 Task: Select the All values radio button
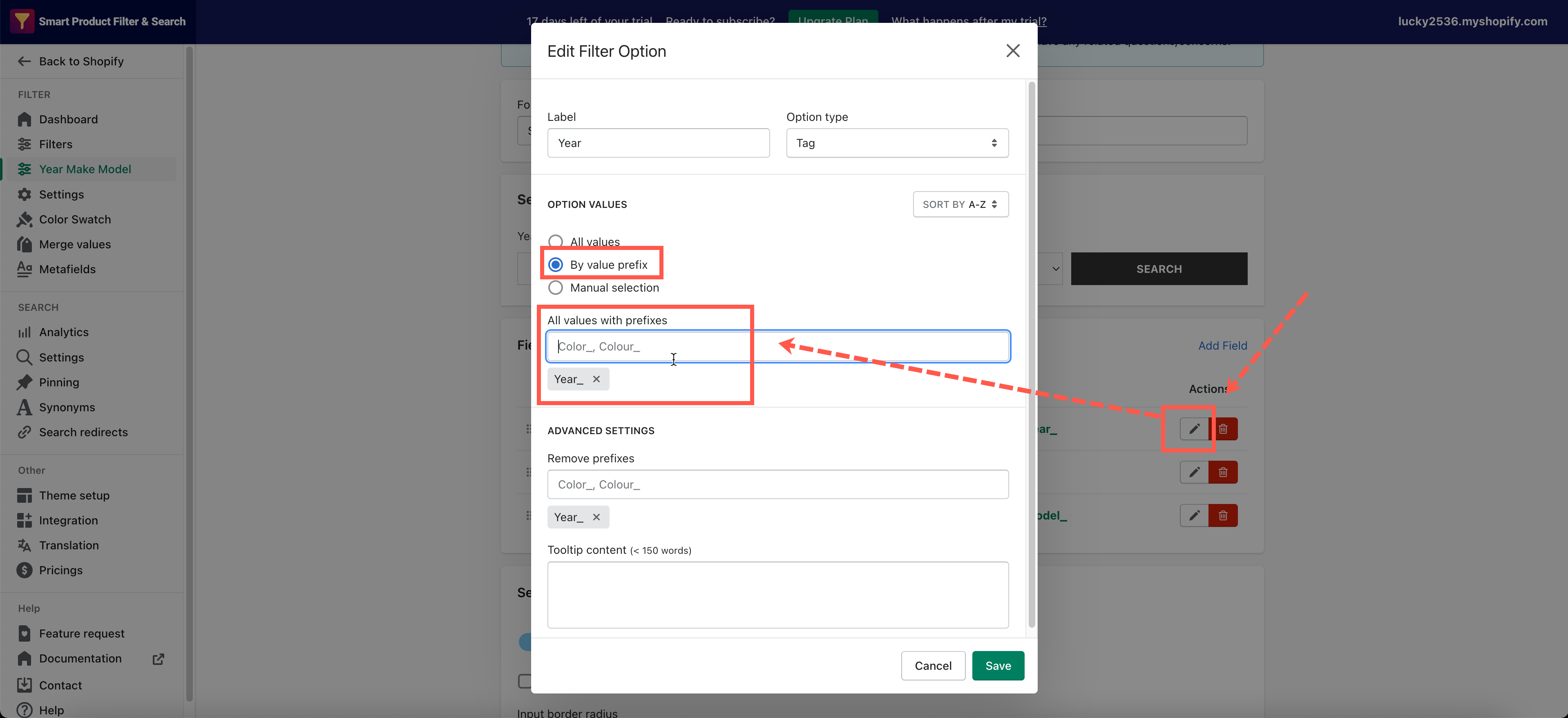555,241
